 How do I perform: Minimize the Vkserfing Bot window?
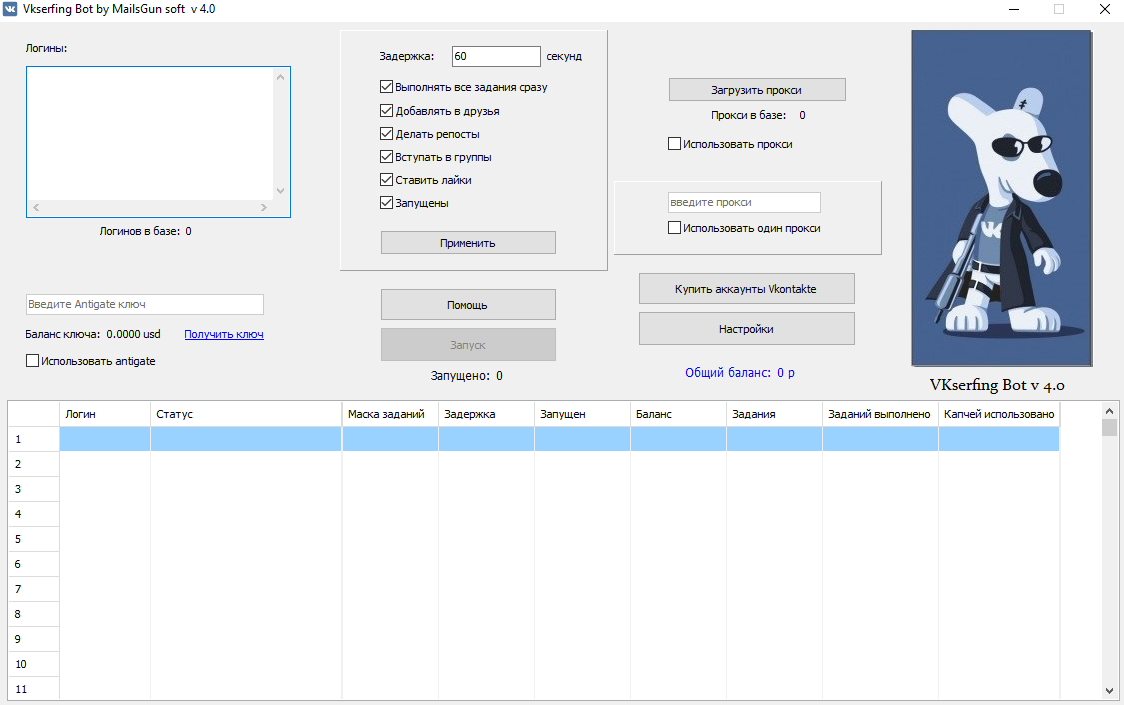pos(1014,9)
